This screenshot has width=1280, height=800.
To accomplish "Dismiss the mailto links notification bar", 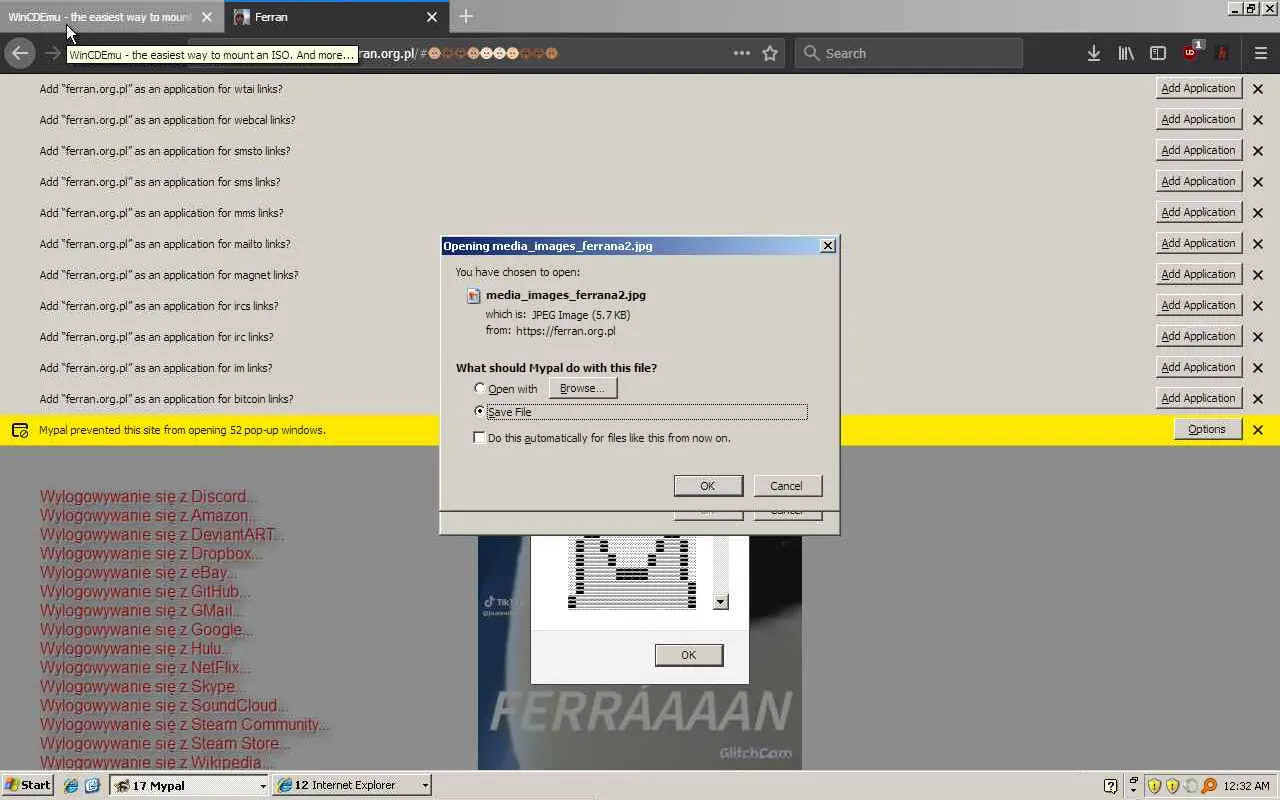I will click(1258, 244).
